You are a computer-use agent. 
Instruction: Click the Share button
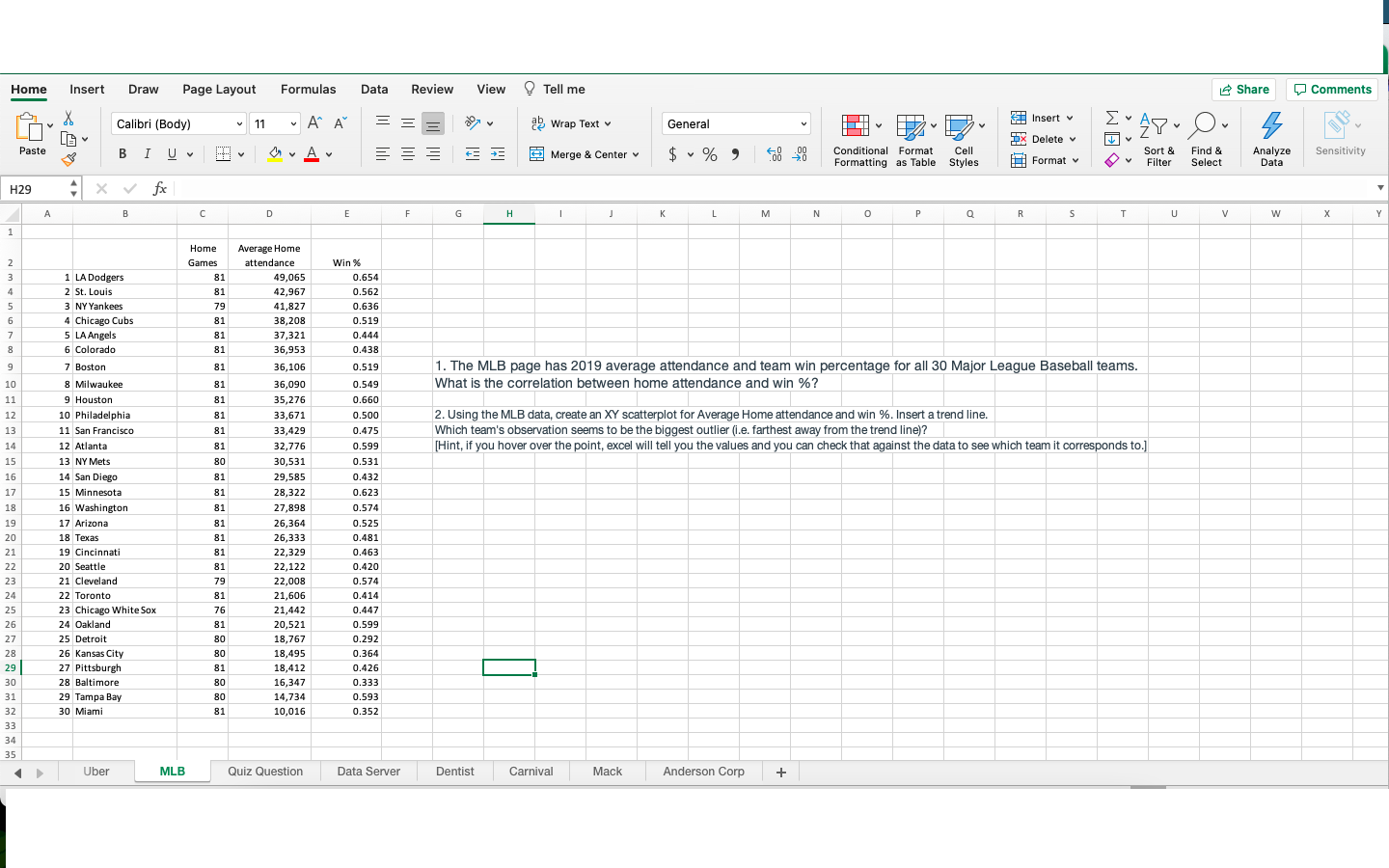1243,89
